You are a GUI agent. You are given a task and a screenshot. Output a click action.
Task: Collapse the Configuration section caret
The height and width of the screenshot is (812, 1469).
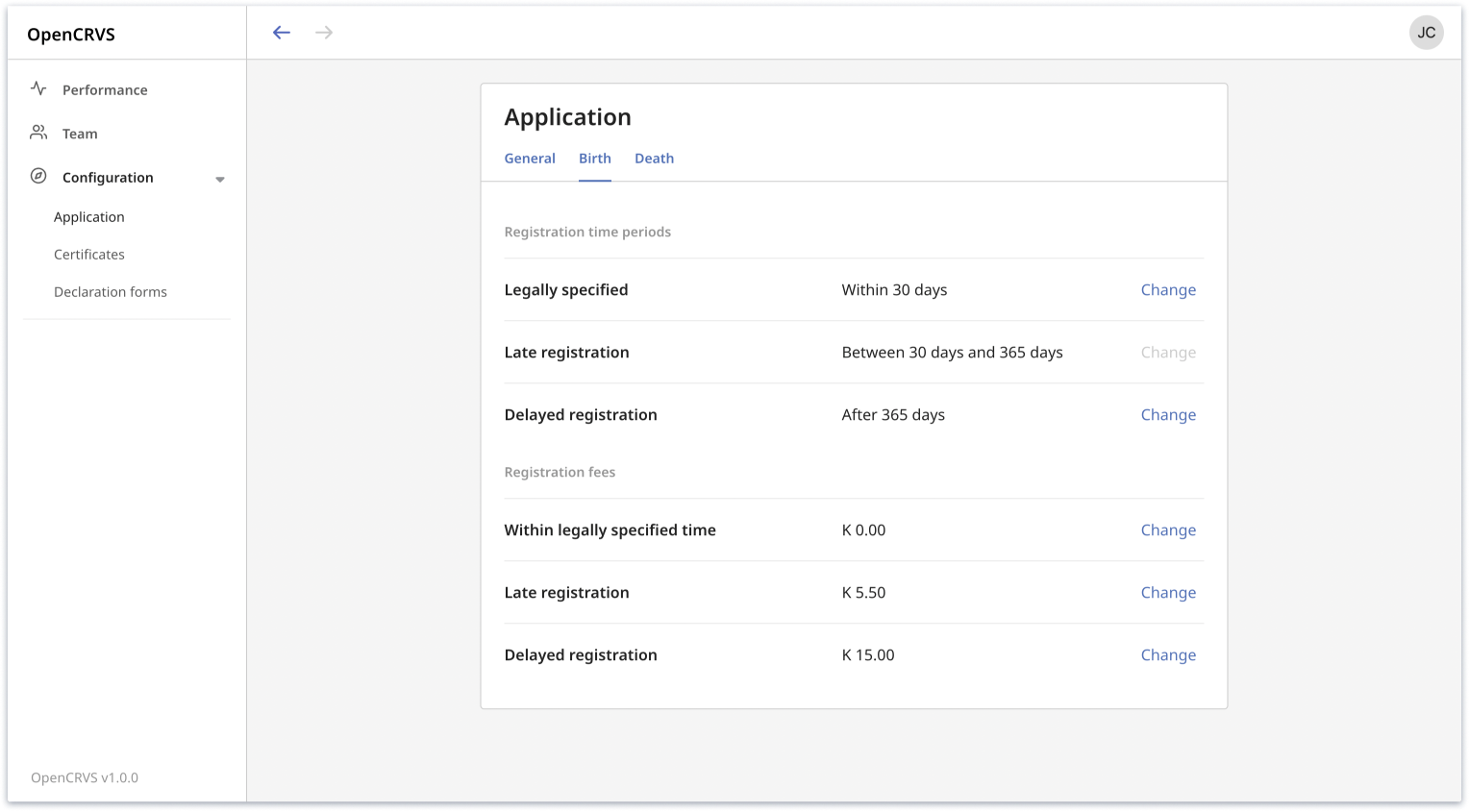pos(220,179)
